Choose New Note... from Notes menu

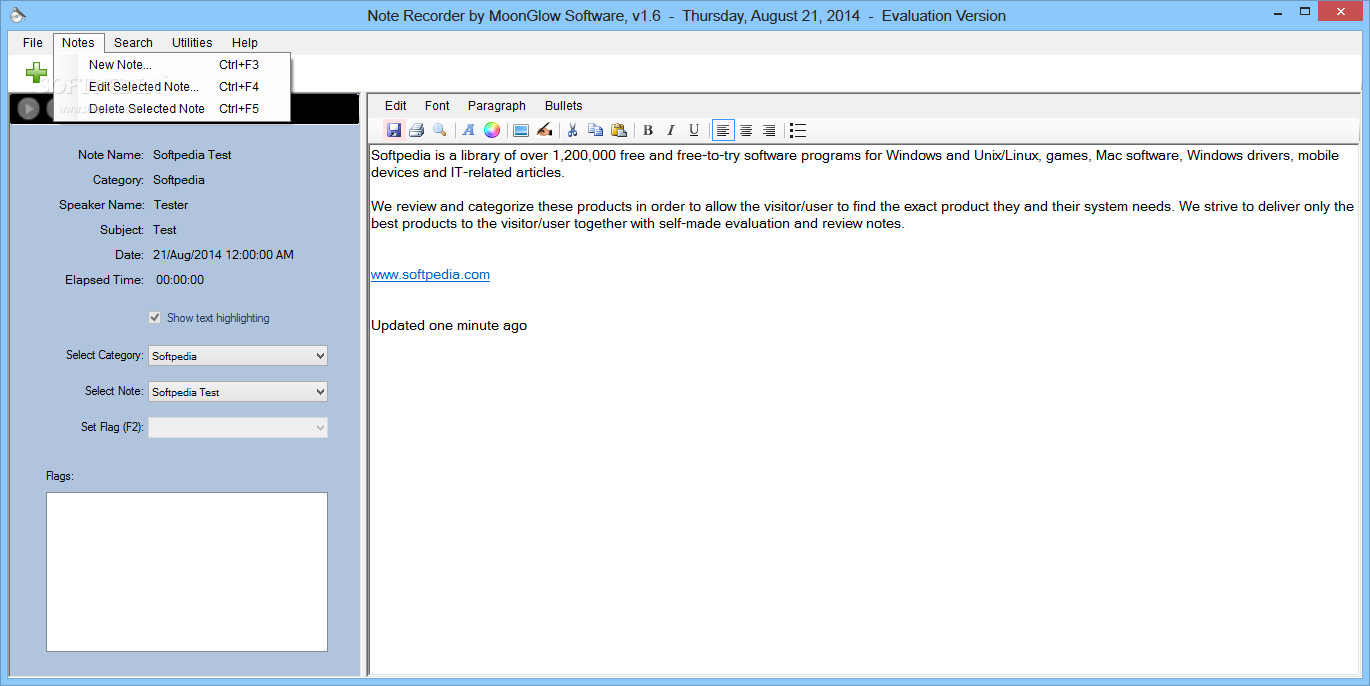[172, 65]
